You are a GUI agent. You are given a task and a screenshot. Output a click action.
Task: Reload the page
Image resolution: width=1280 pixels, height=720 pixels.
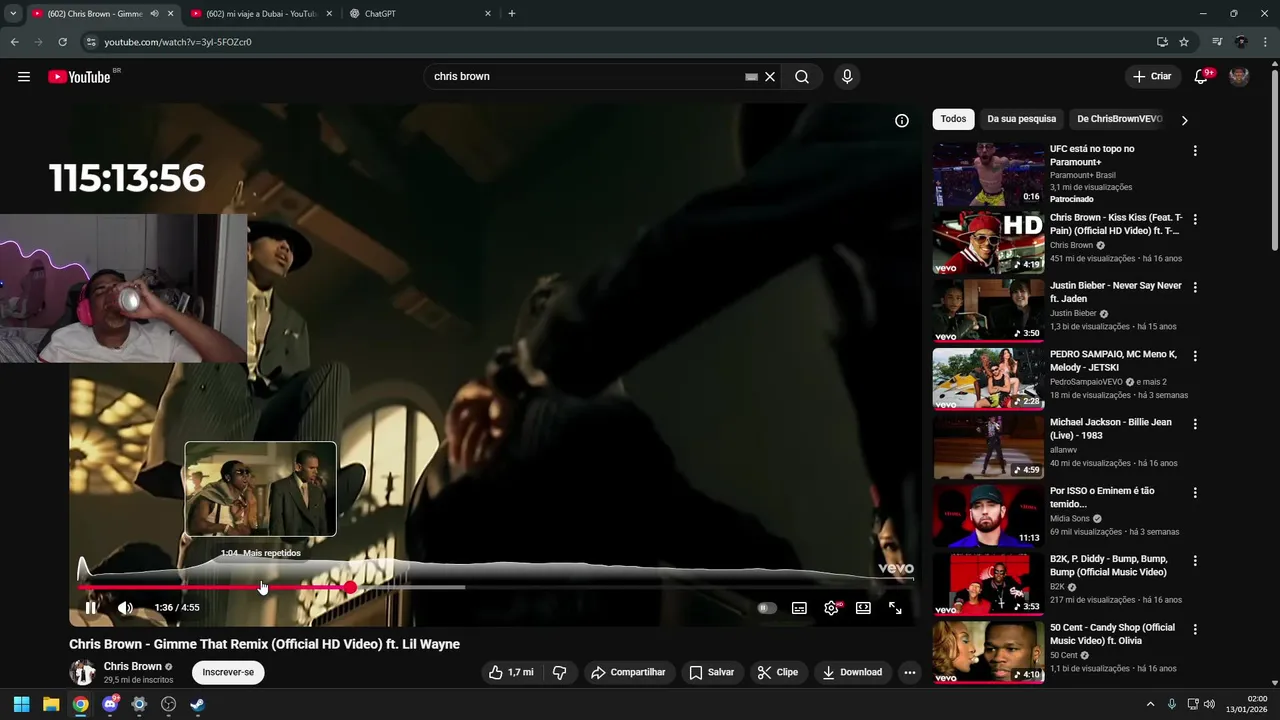(x=62, y=42)
